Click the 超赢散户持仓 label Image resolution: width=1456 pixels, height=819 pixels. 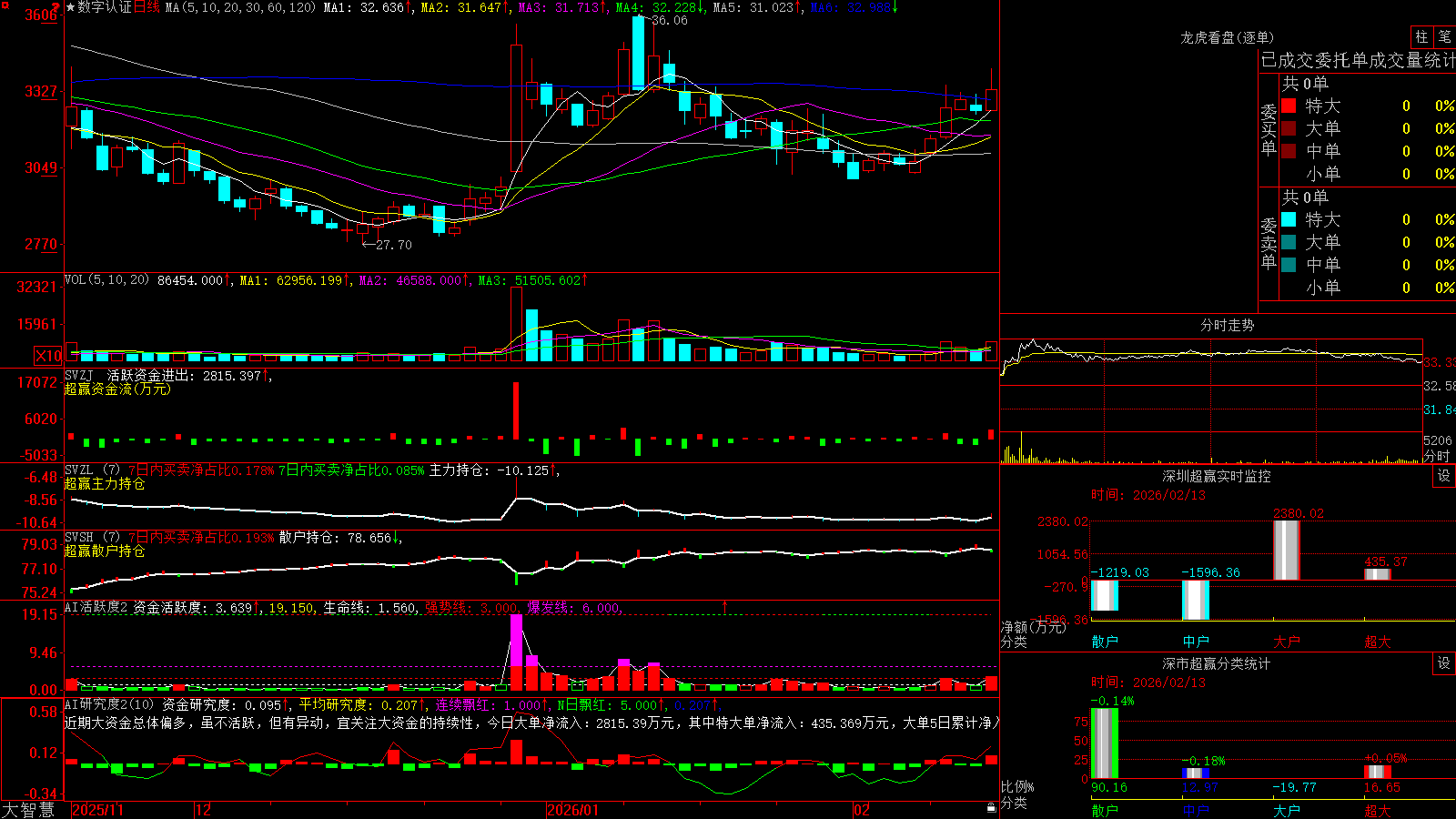pyautogui.click(x=105, y=551)
